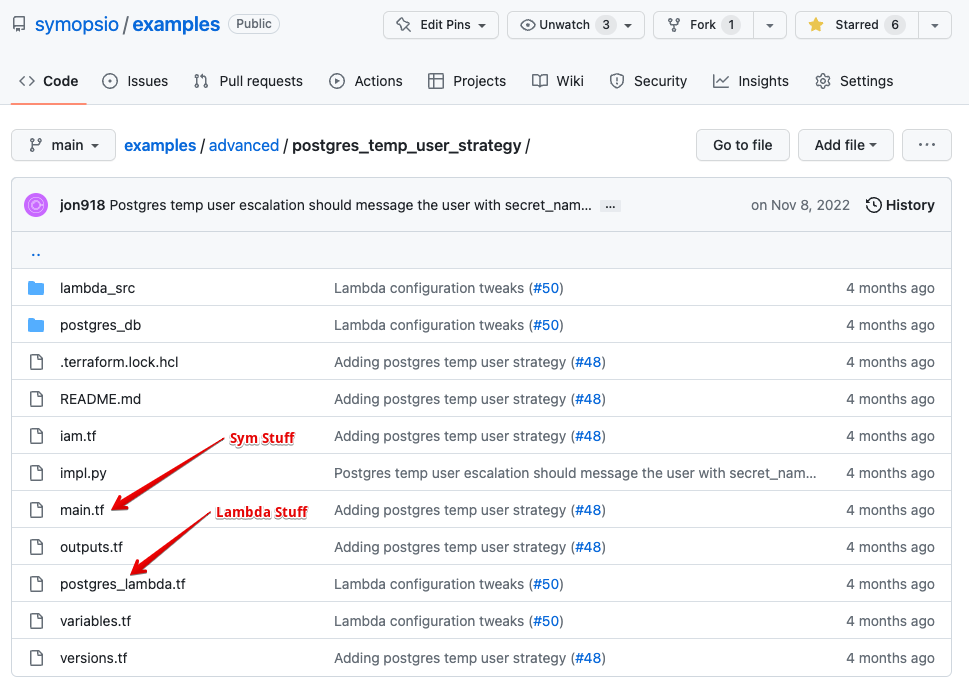Open commit message in postgres_lambda.tf row

coord(429,585)
